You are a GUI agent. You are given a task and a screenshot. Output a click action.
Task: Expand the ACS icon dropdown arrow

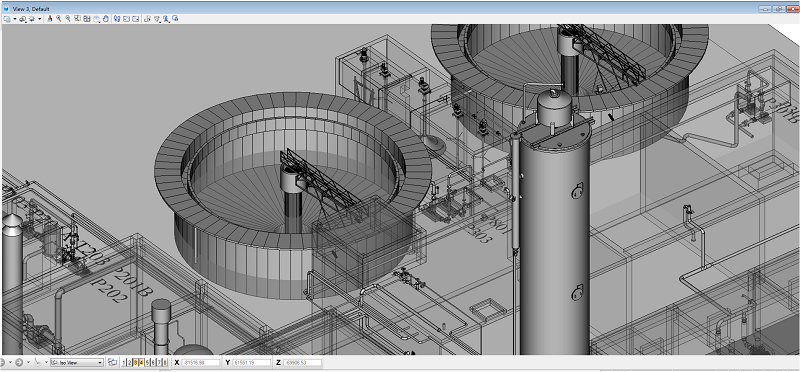46,362
